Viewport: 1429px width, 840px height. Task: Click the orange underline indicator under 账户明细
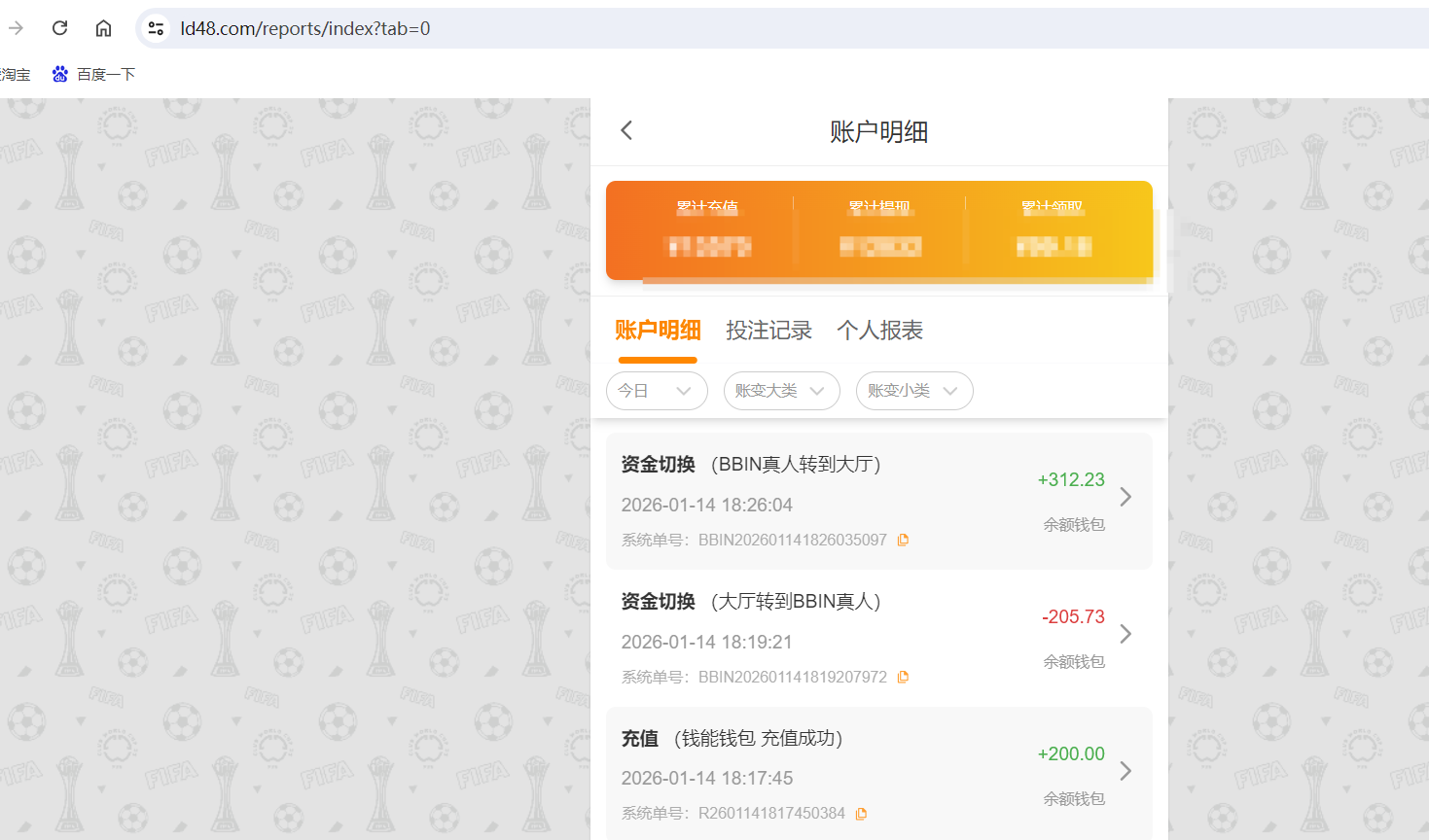tap(657, 360)
